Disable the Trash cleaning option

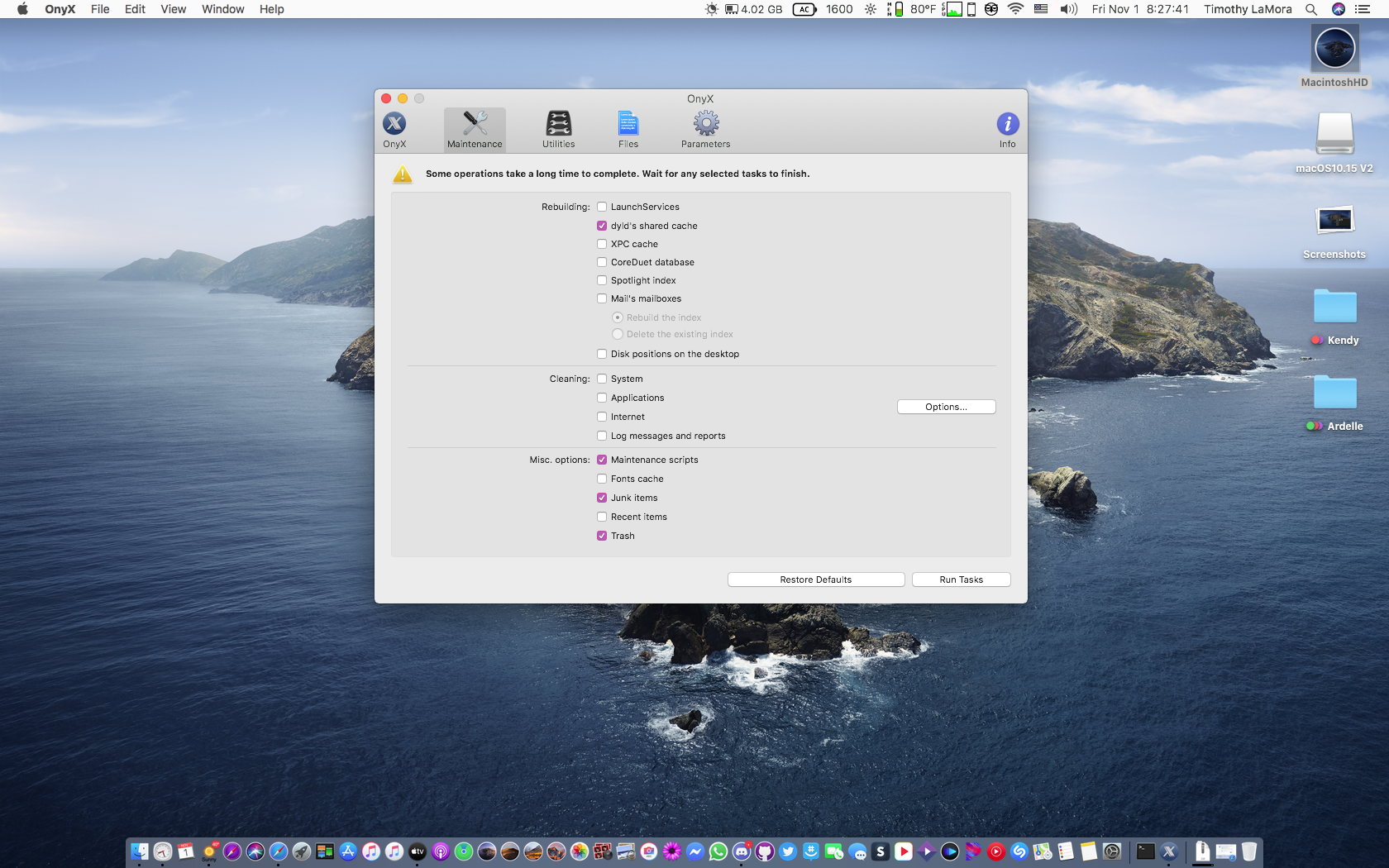coord(602,536)
